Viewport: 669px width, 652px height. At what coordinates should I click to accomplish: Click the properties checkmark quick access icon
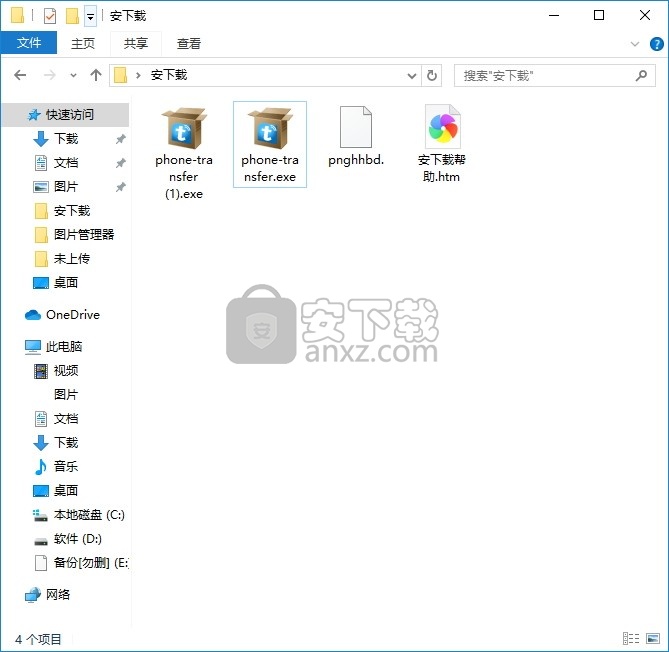[x=49, y=16]
